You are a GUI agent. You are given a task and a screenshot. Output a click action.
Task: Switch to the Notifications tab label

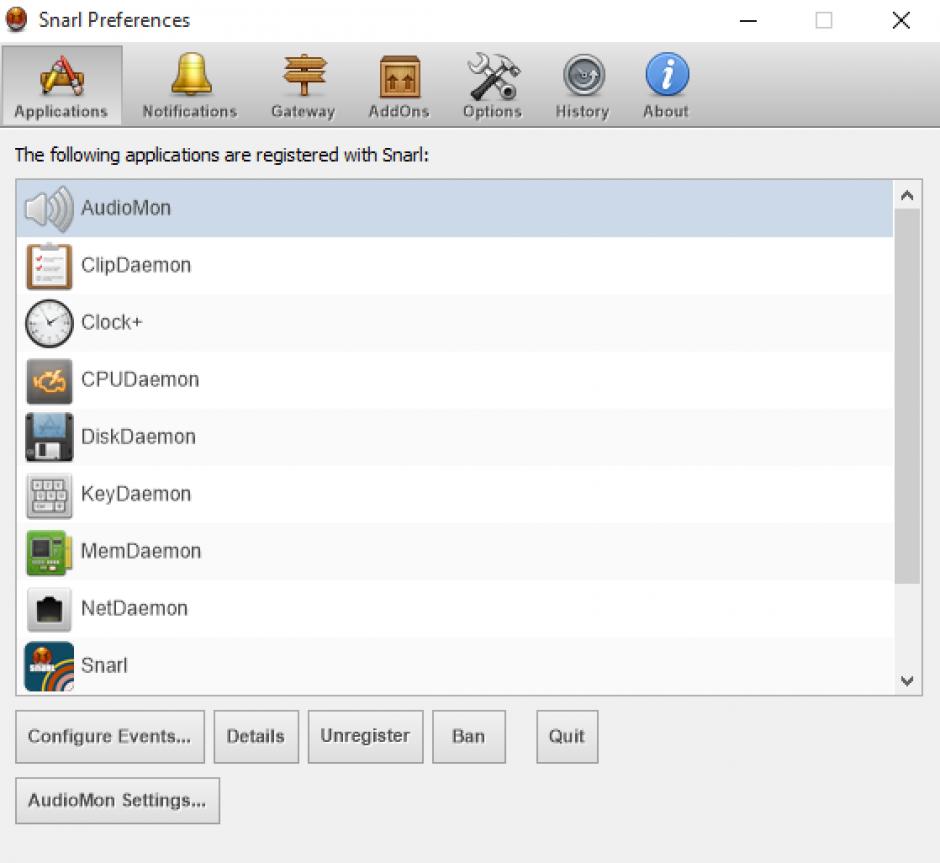[189, 111]
